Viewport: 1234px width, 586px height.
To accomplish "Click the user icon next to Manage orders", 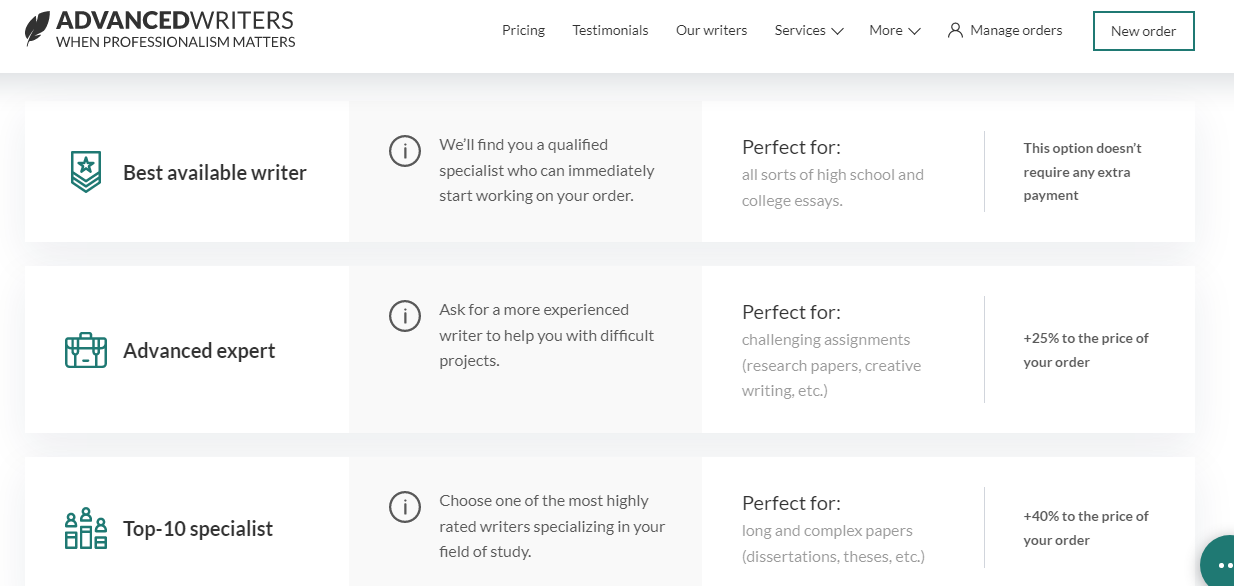I will click(x=955, y=30).
